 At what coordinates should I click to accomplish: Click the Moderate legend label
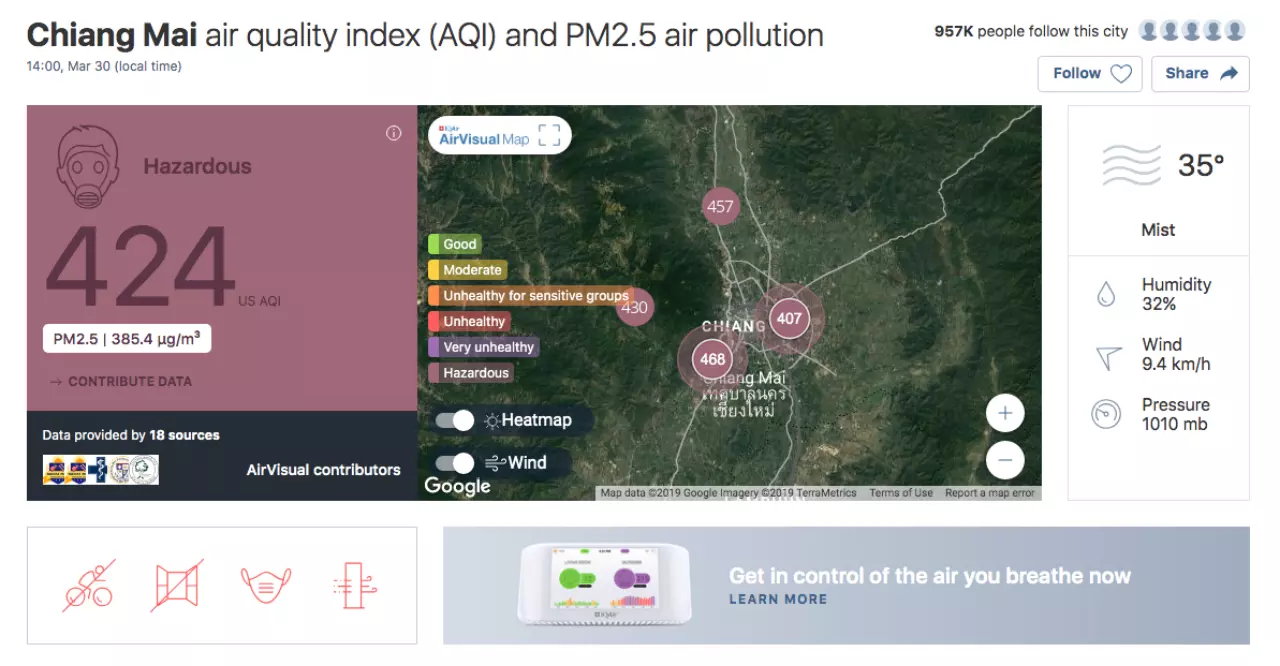[x=467, y=270]
